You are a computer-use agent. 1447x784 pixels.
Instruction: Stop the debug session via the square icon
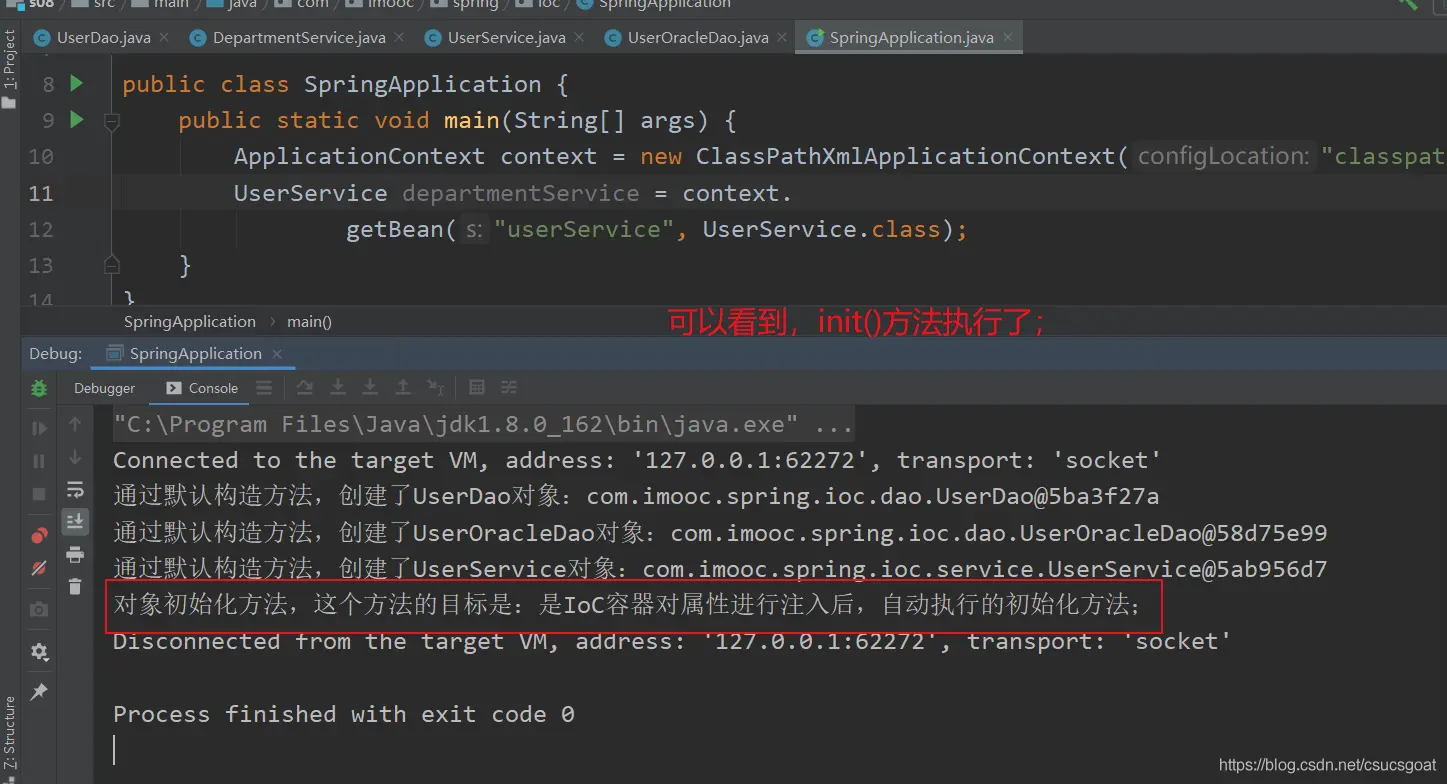pos(39,494)
